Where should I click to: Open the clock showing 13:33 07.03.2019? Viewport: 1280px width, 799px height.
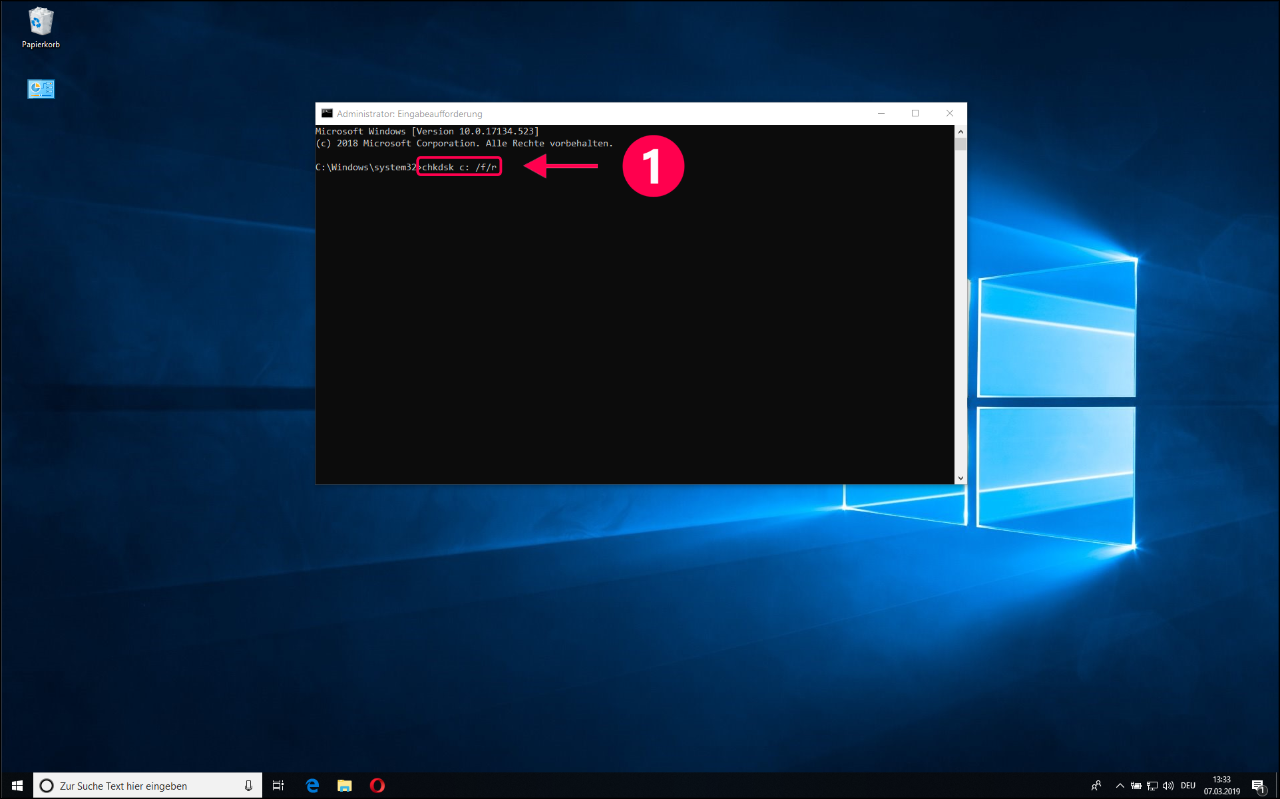pos(1221,786)
